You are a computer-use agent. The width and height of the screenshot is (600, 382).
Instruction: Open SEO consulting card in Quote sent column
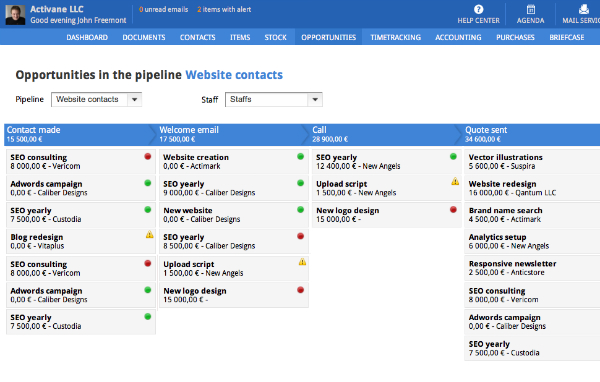[x=532, y=295]
